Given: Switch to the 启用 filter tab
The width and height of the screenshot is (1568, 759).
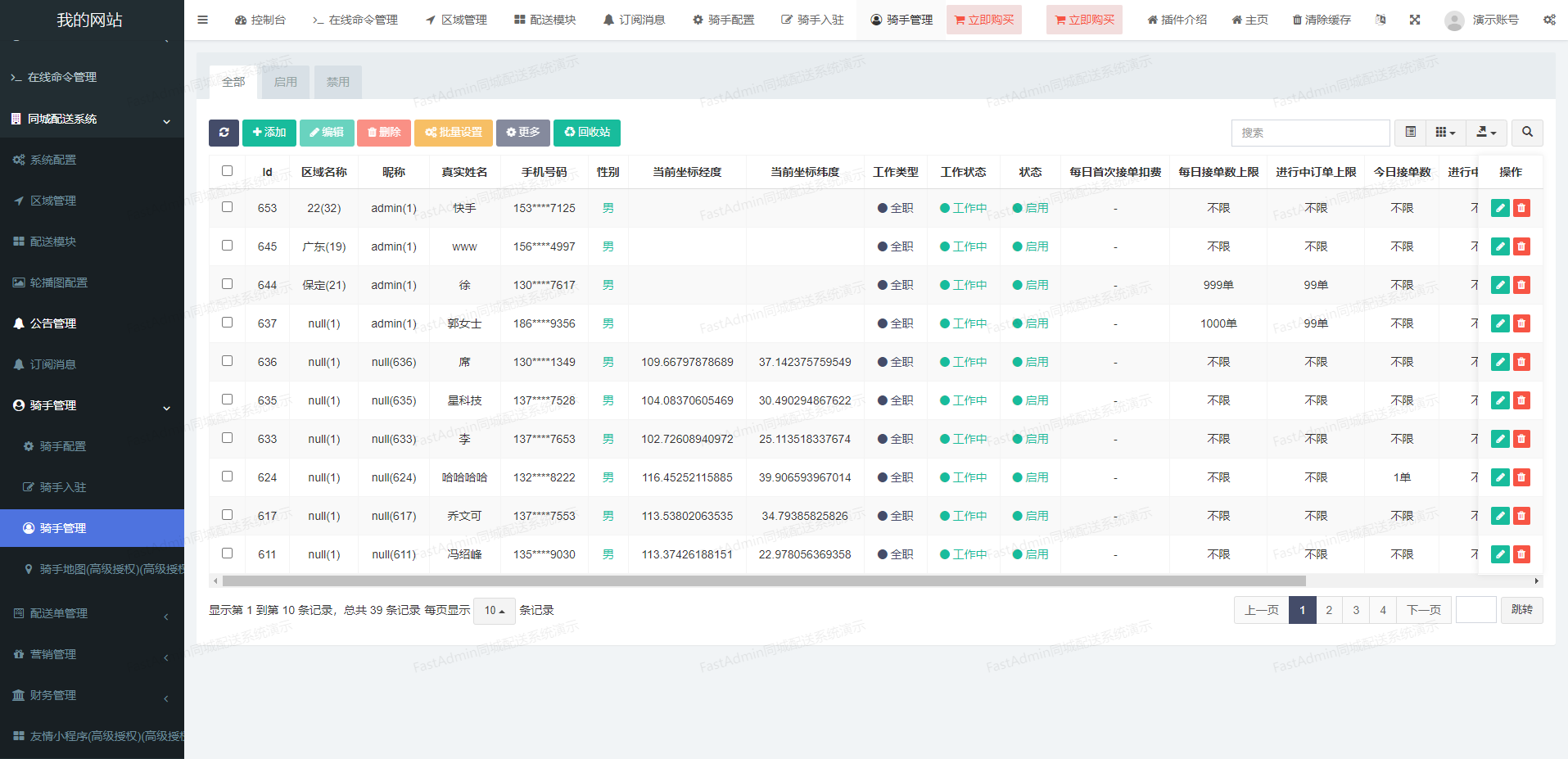Looking at the screenshot, I should 285,82.
